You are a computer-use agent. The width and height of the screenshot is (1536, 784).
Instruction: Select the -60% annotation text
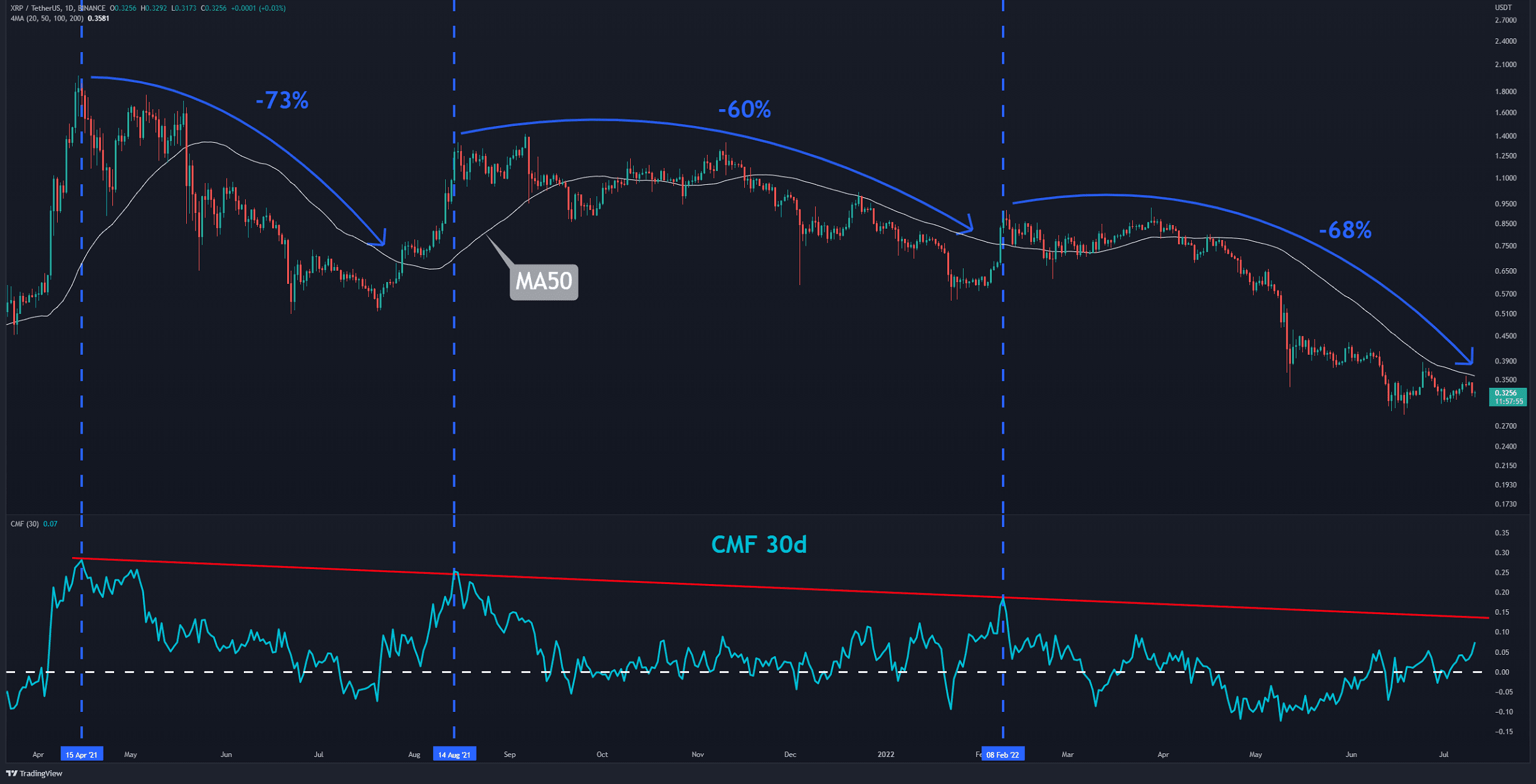coord(744,110)
